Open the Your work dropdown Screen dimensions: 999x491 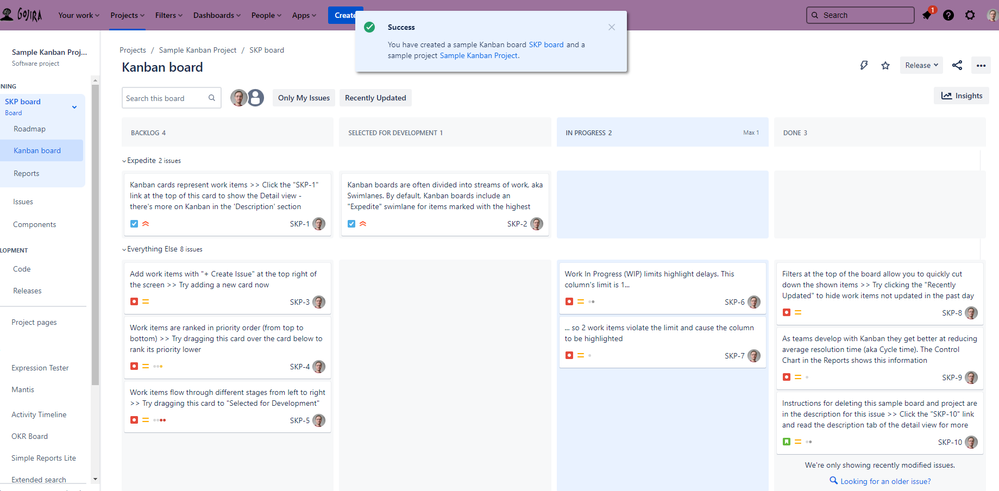tap(79, 15)
